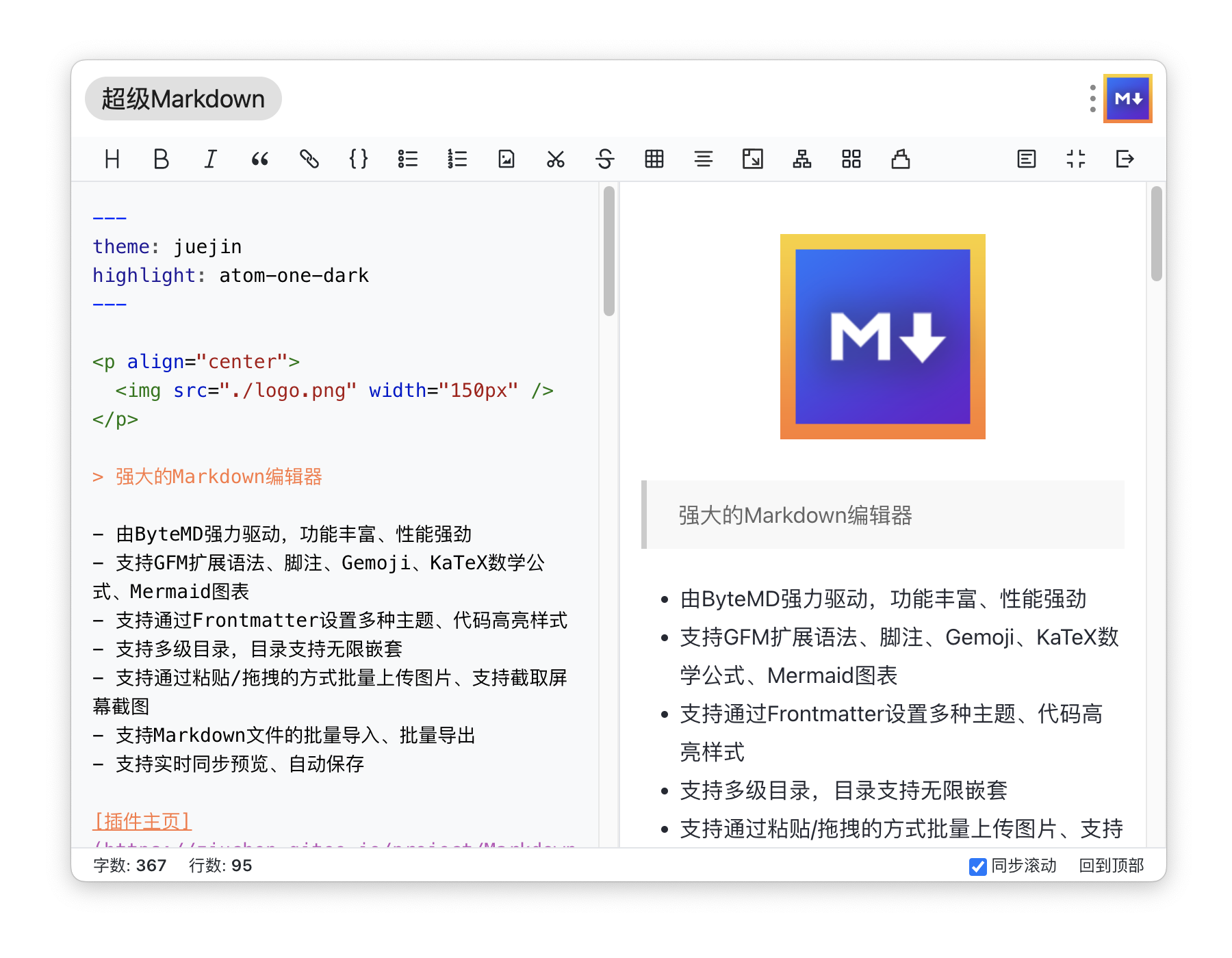Click editor line 由ByteMD强力驱动
1232x958 pixels.
282,534
